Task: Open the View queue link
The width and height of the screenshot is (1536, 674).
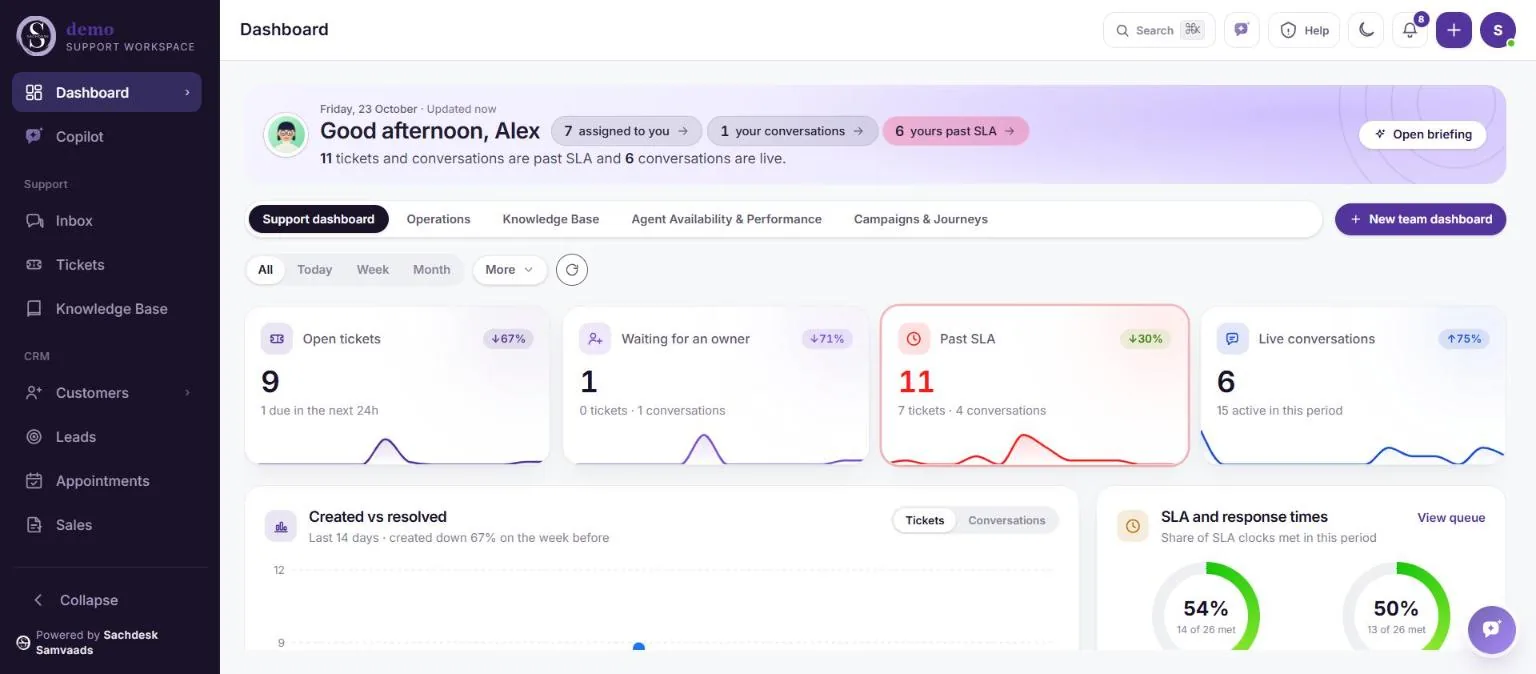Action: click(x=1451, y=518)
